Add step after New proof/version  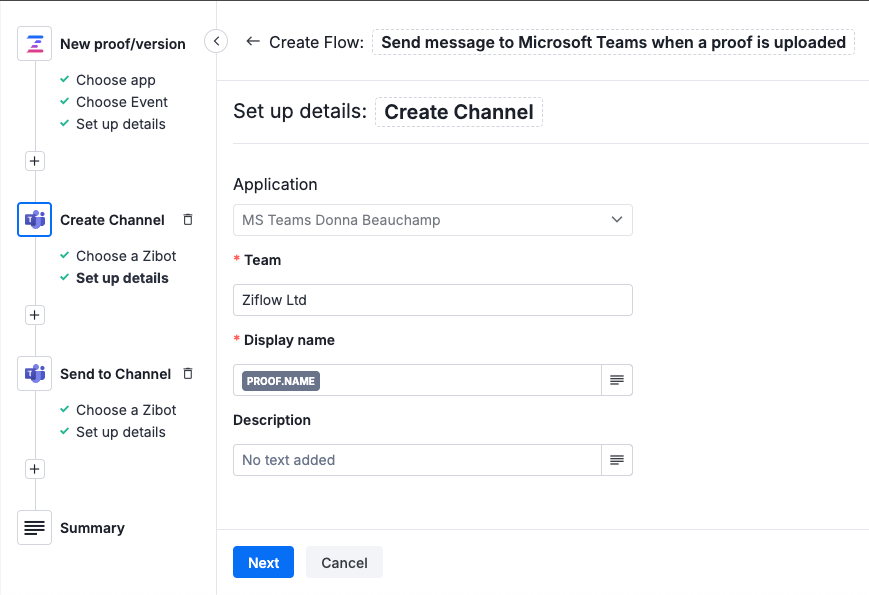[x=35, y=161]
